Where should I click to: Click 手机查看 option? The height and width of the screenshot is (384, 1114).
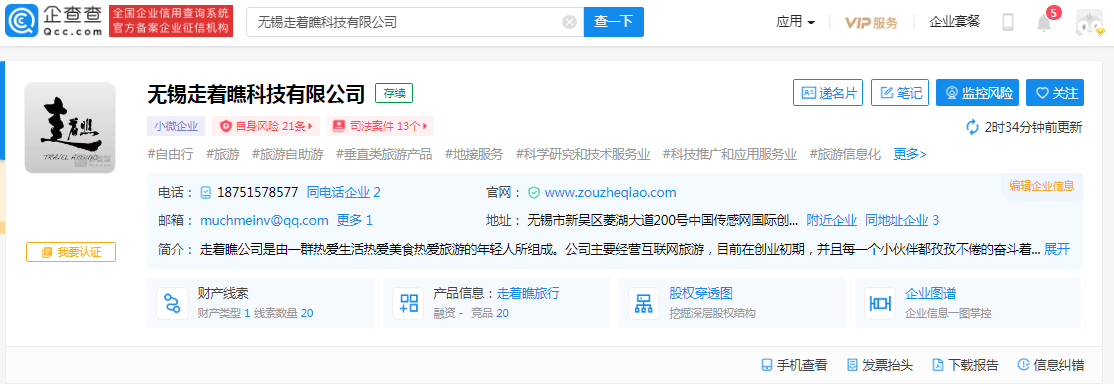click(794, 366)
